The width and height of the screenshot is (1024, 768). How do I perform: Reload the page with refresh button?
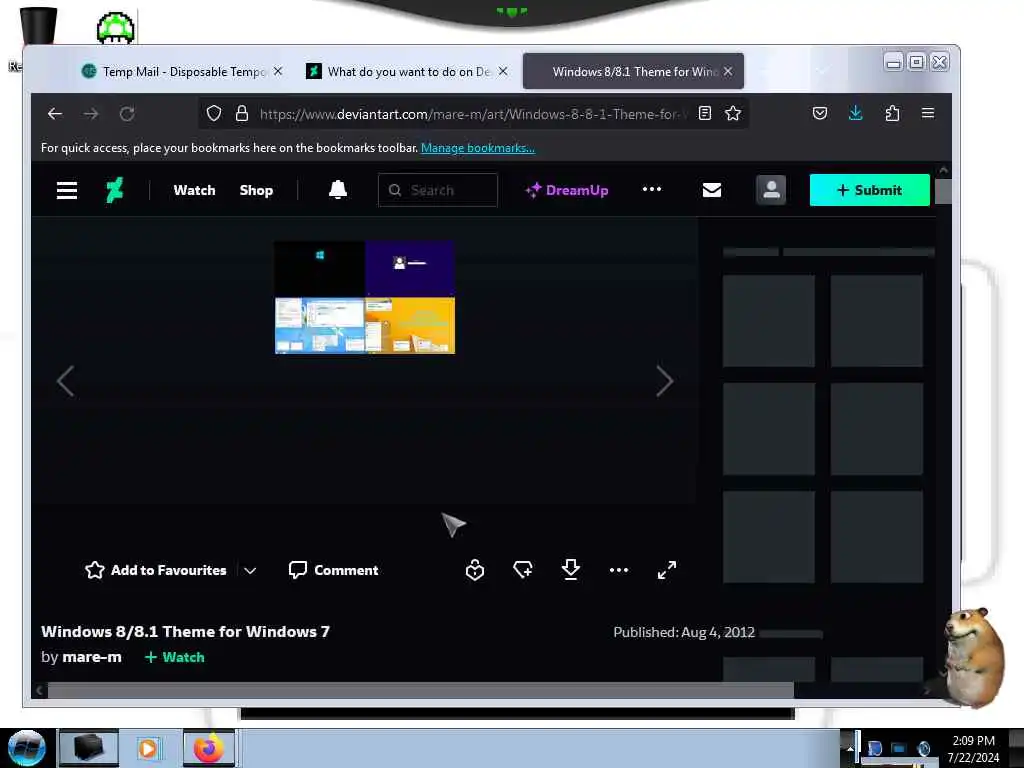[x=127, y=114]
